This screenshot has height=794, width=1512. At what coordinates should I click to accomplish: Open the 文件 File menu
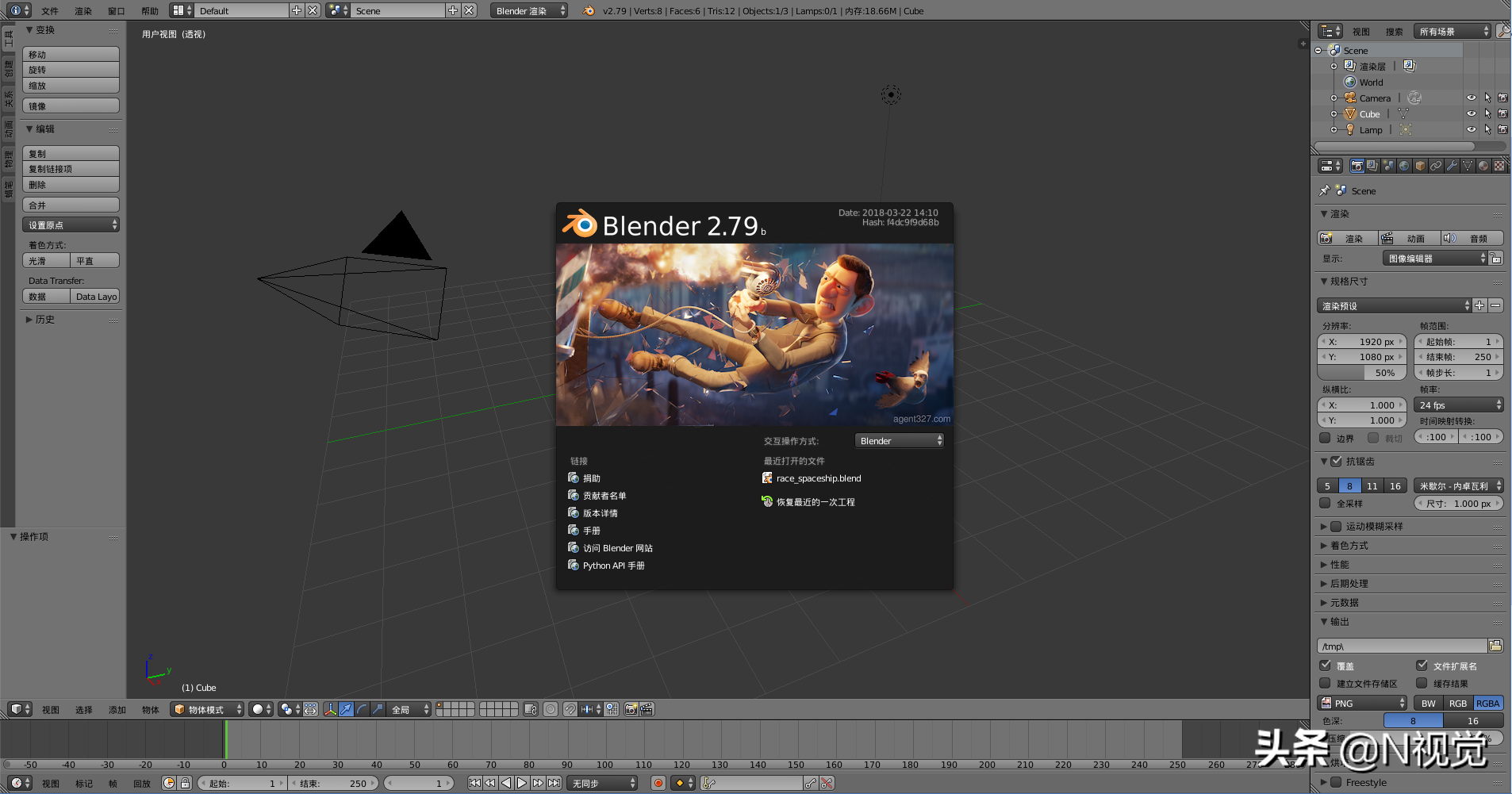coord(50,11)
